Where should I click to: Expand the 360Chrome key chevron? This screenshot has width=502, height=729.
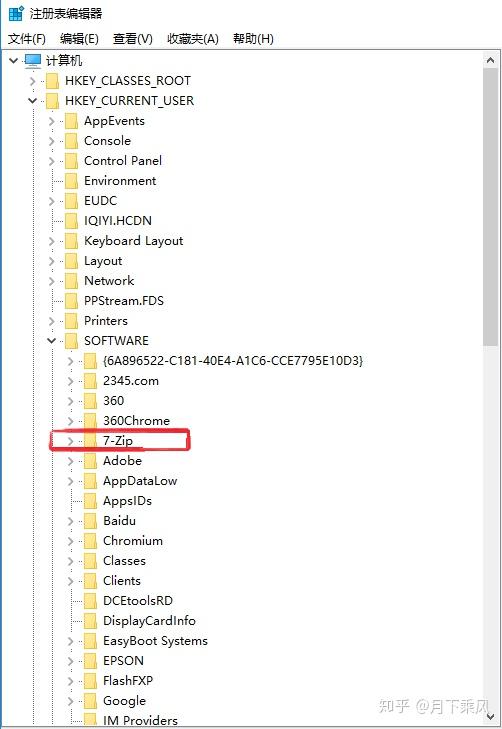(x=70, y=421)
